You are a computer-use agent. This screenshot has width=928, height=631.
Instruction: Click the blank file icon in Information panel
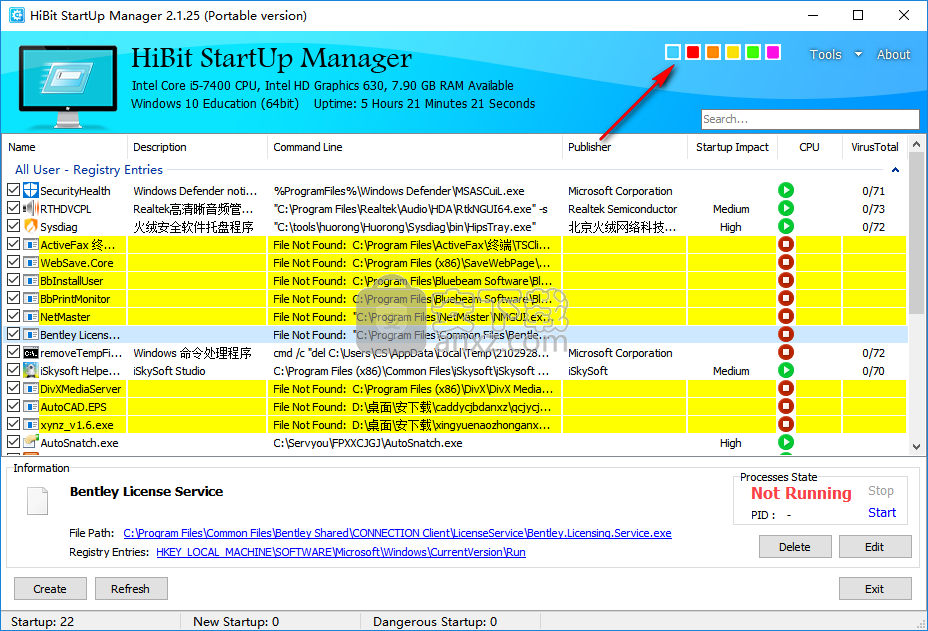[37, 500]
